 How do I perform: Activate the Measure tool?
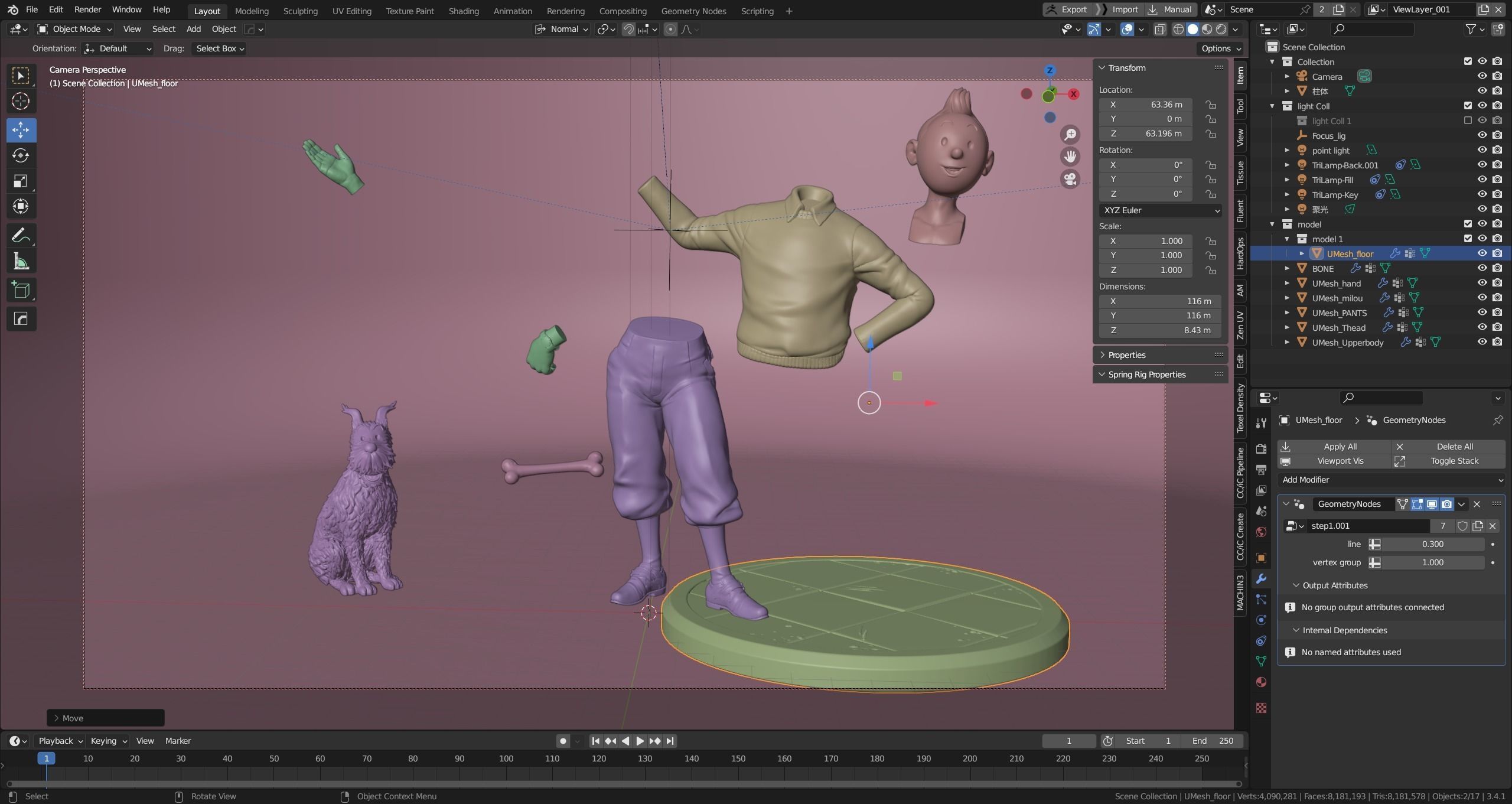click(x=21, y=262)
